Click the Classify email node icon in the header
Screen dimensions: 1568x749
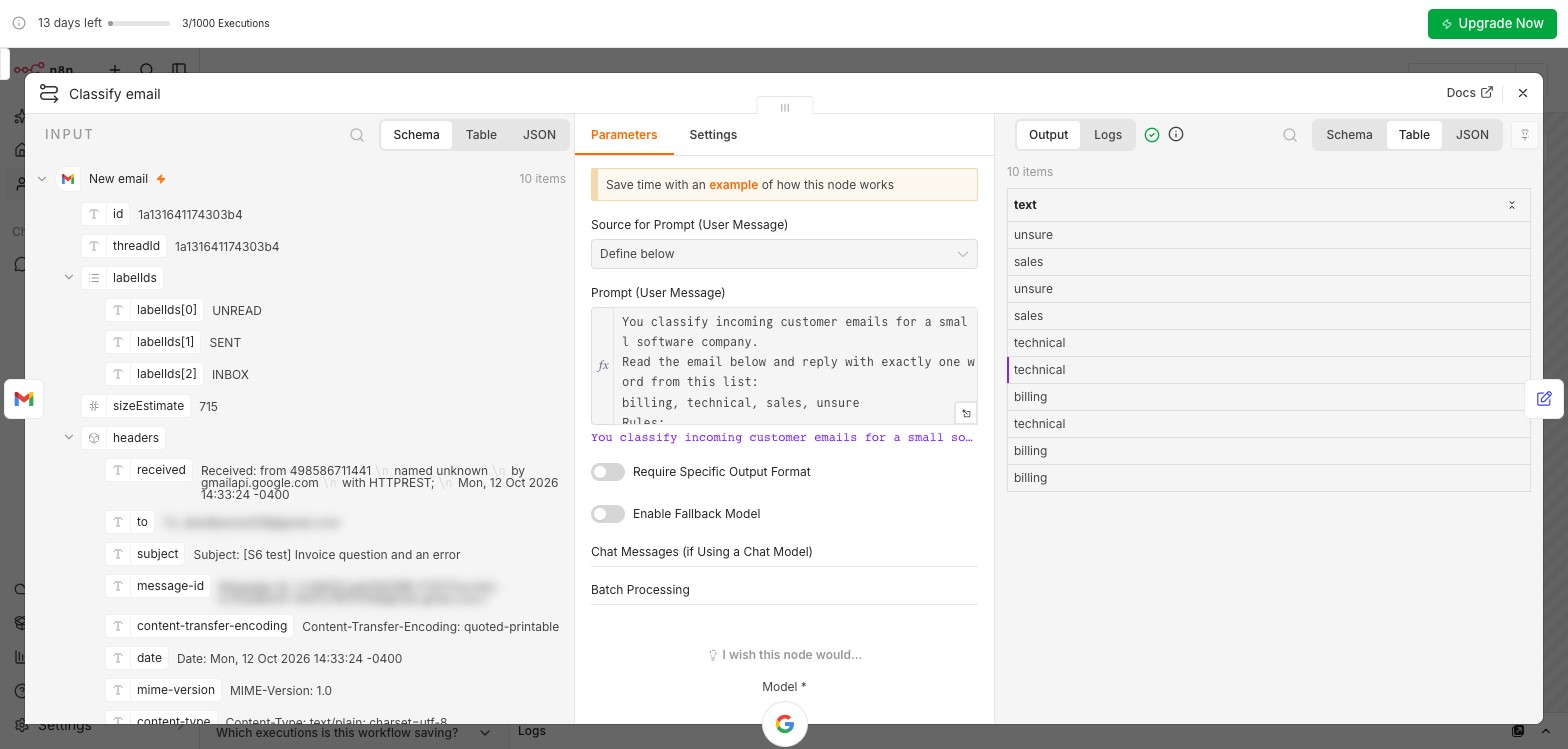[x=49, y=93]
